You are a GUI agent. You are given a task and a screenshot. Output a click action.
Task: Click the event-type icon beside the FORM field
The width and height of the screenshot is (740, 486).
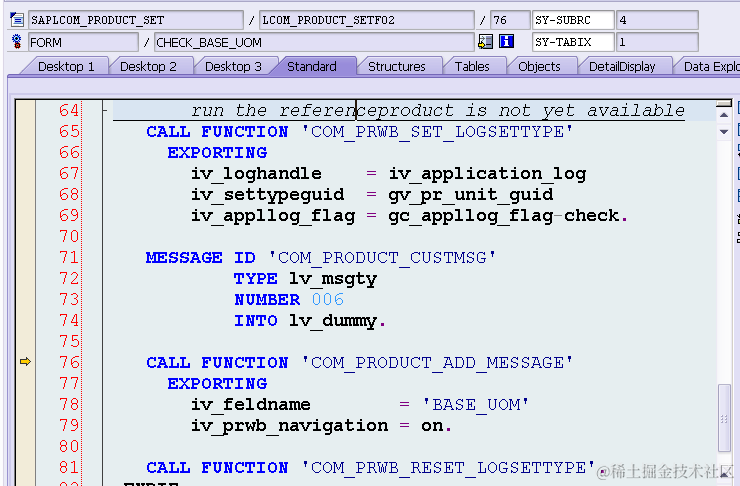[17, 42]
